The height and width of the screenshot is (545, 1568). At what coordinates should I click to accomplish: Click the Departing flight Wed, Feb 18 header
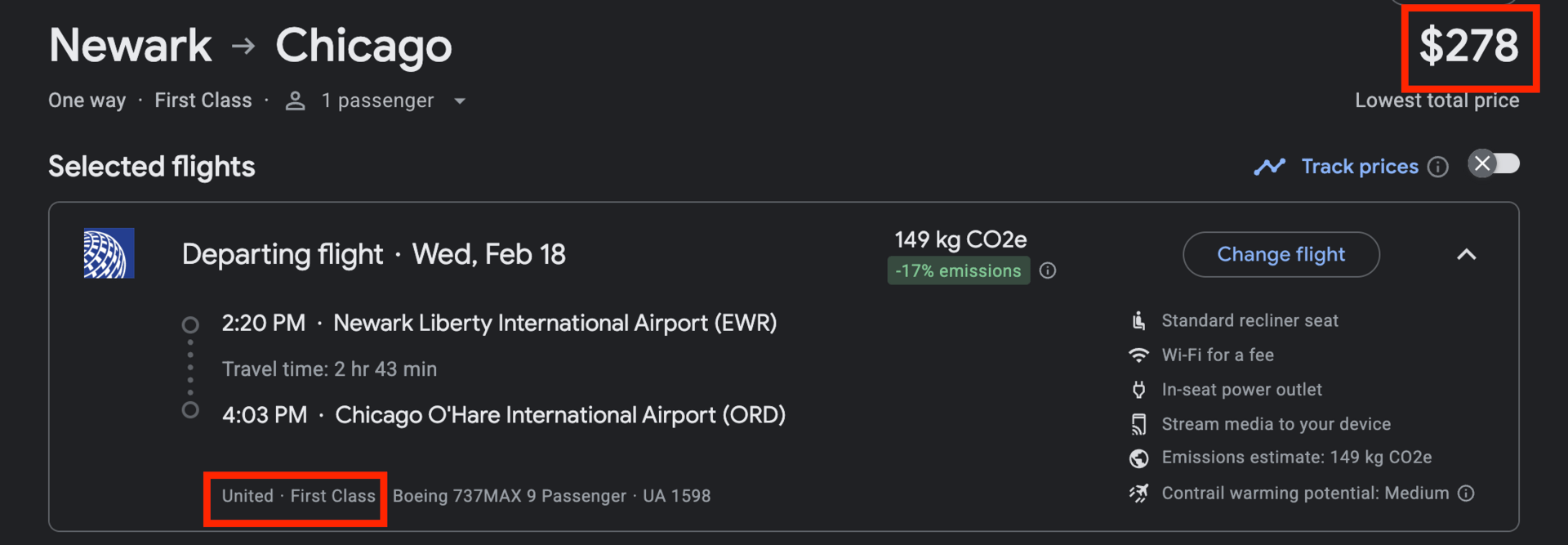(373, 254)
